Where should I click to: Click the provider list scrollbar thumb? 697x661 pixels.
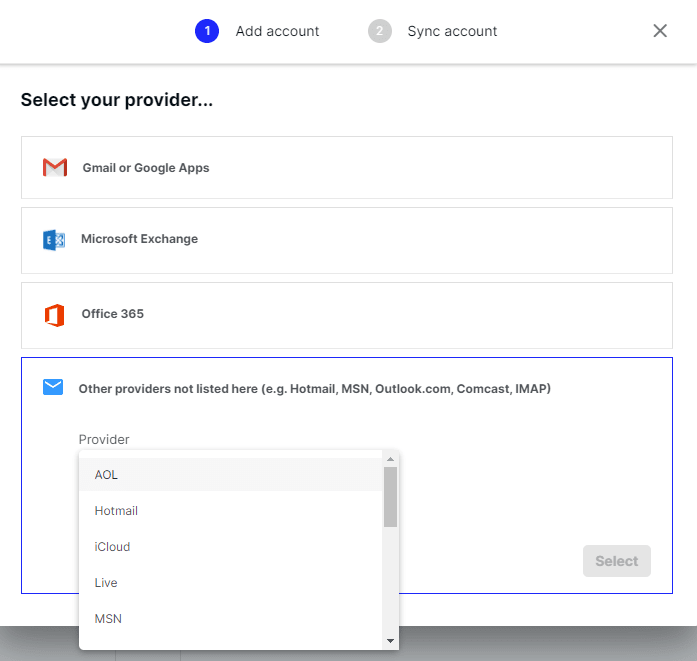(390, 497)
